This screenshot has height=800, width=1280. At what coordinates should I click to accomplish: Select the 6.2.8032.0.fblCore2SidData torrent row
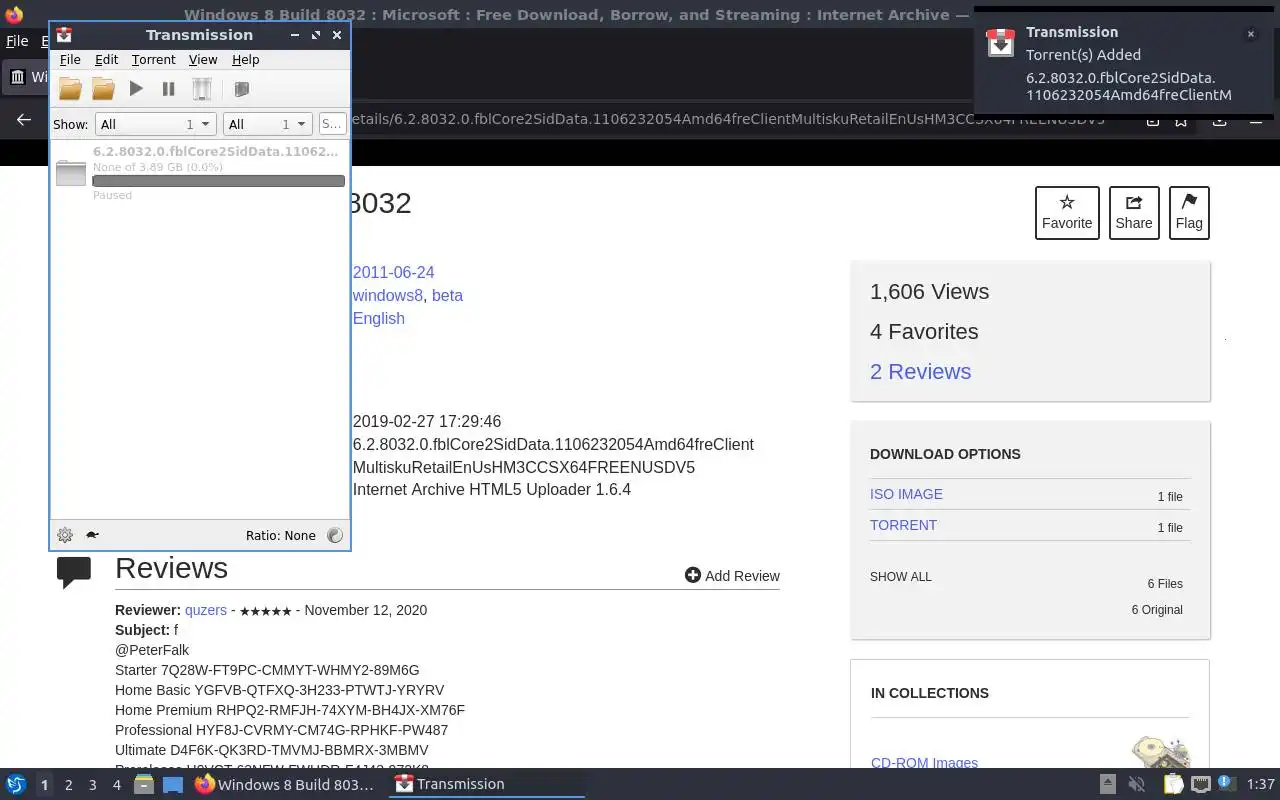tap(199, 173)
